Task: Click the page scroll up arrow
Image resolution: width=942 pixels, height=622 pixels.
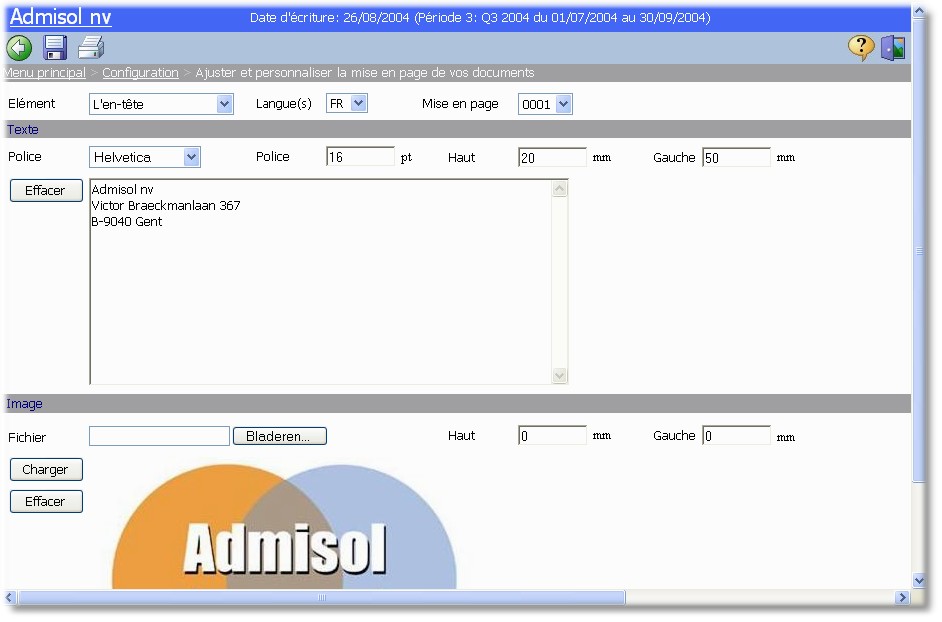Action: (919, 12)
